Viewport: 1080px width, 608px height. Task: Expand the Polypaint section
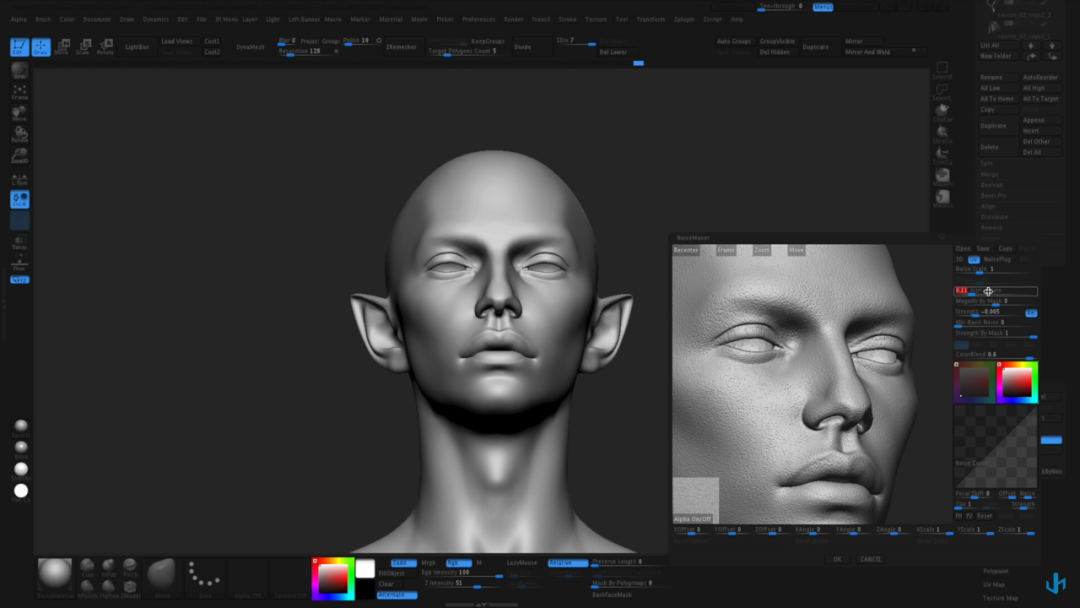click(x=995, y=571)
